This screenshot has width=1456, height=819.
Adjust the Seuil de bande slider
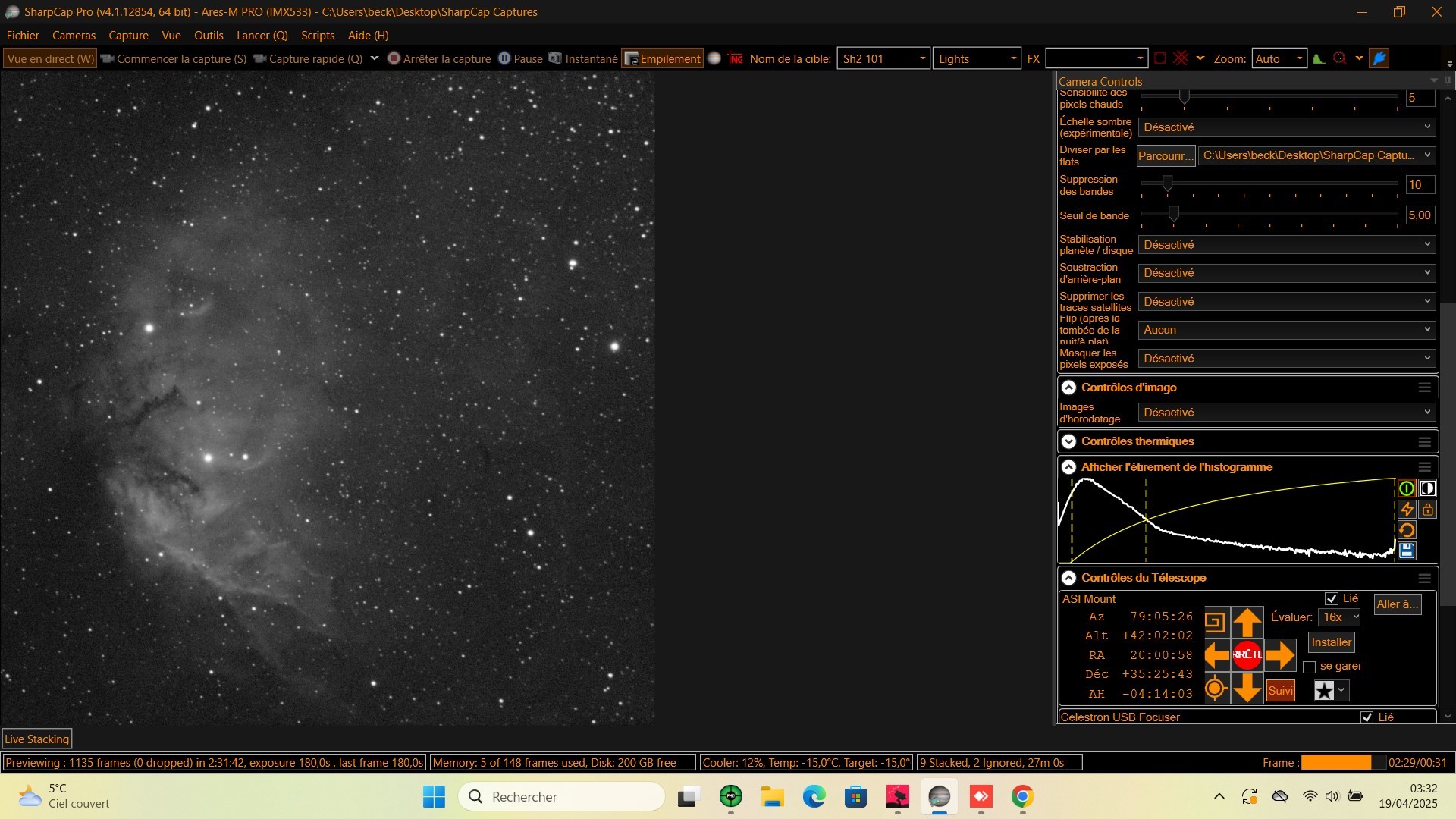(x=1174, y=215)
